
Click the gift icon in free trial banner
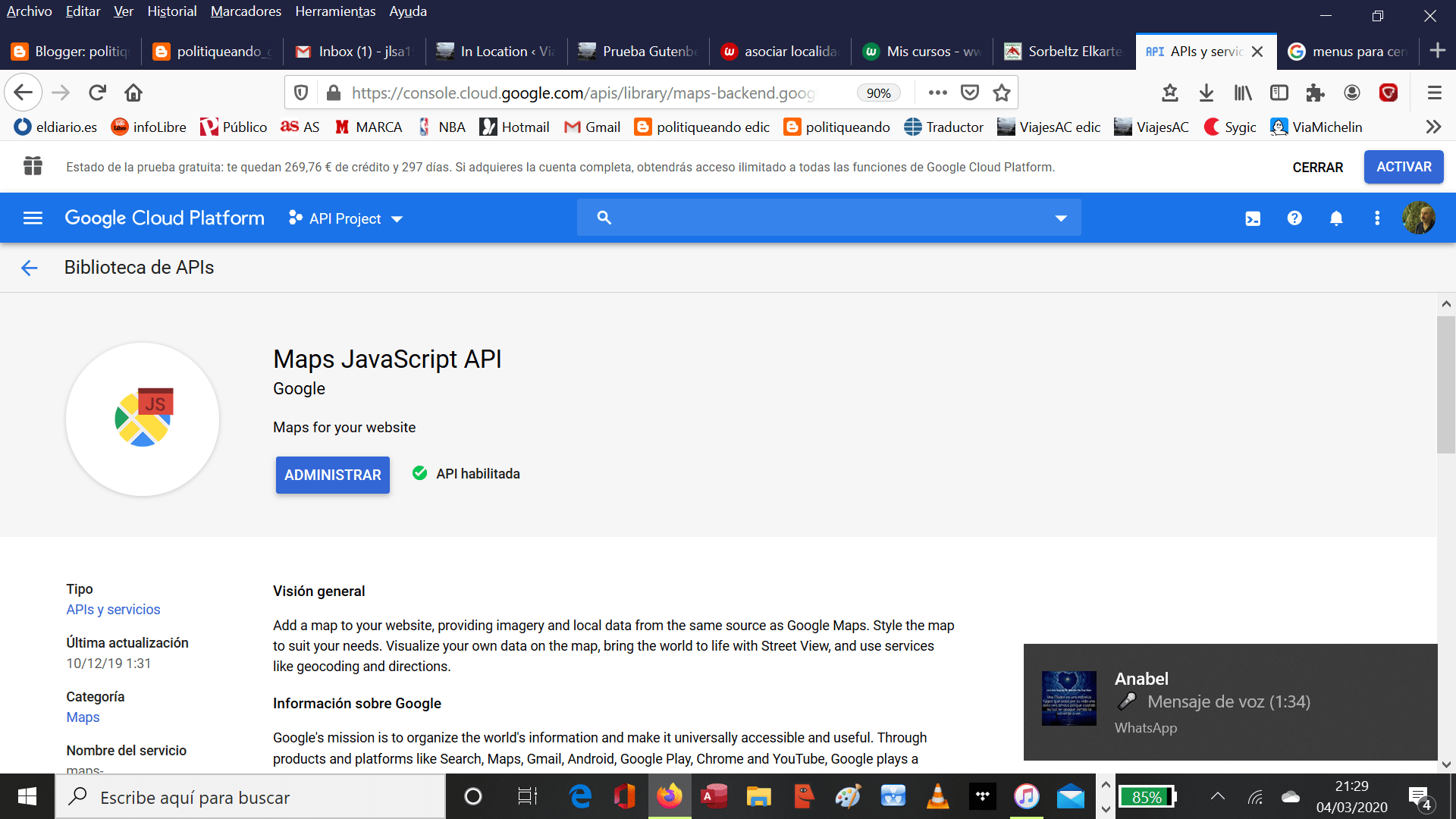pyautogui.click(x=33, y=166)
